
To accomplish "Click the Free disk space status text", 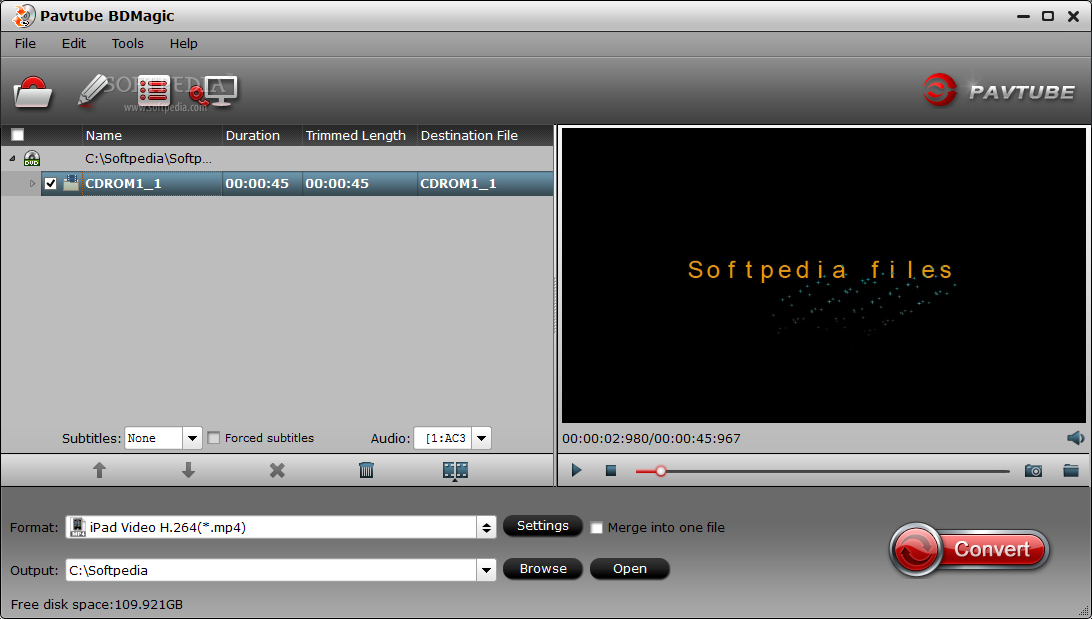I will (97, 604).
